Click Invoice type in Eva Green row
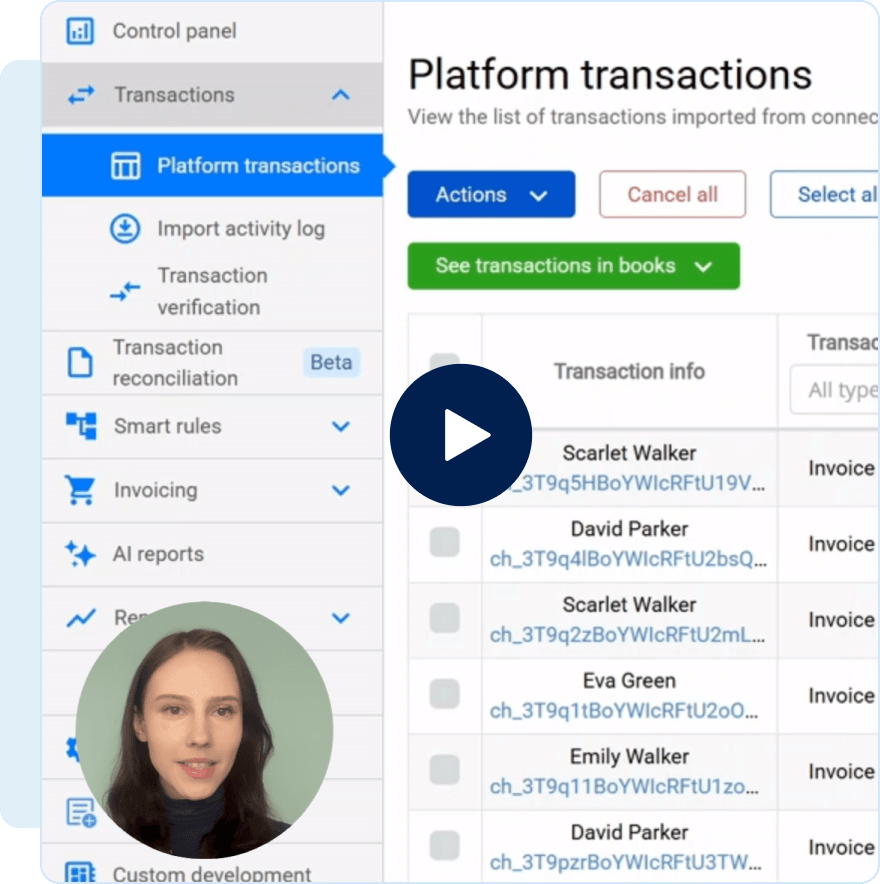 [841, 696]
